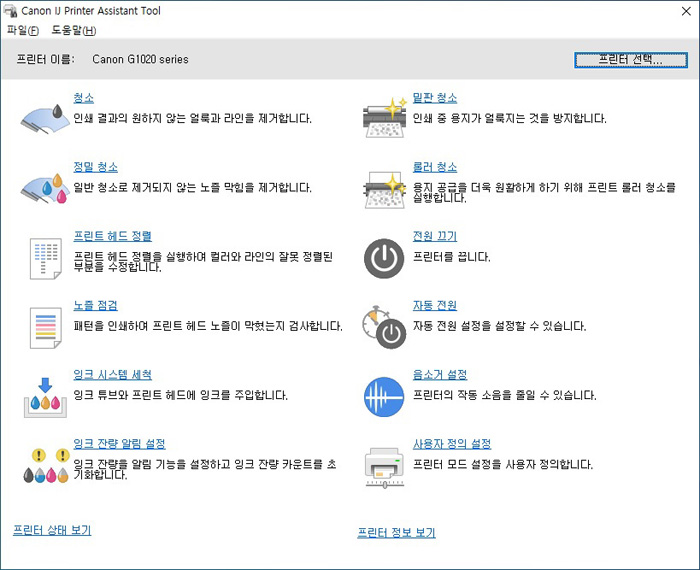This screenshot has width=700, height=570.
Task: Click the text 프린터의 작동 소음을 줄일 수 있습니다.
Action: [504, 395]
